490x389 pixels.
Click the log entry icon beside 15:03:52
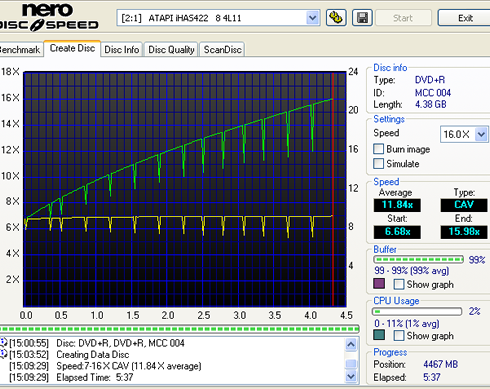pos(4,354)
